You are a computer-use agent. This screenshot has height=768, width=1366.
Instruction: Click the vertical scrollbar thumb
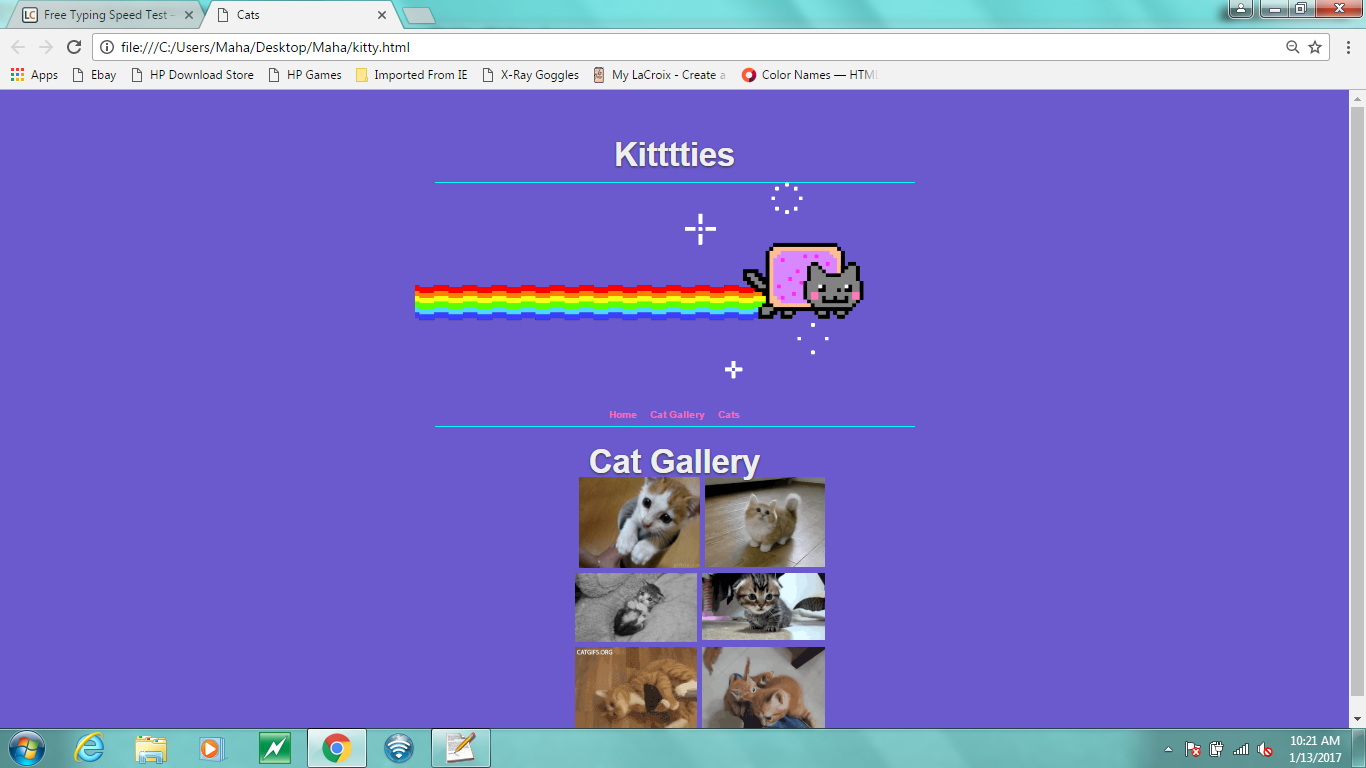[x=1357, y=400]
